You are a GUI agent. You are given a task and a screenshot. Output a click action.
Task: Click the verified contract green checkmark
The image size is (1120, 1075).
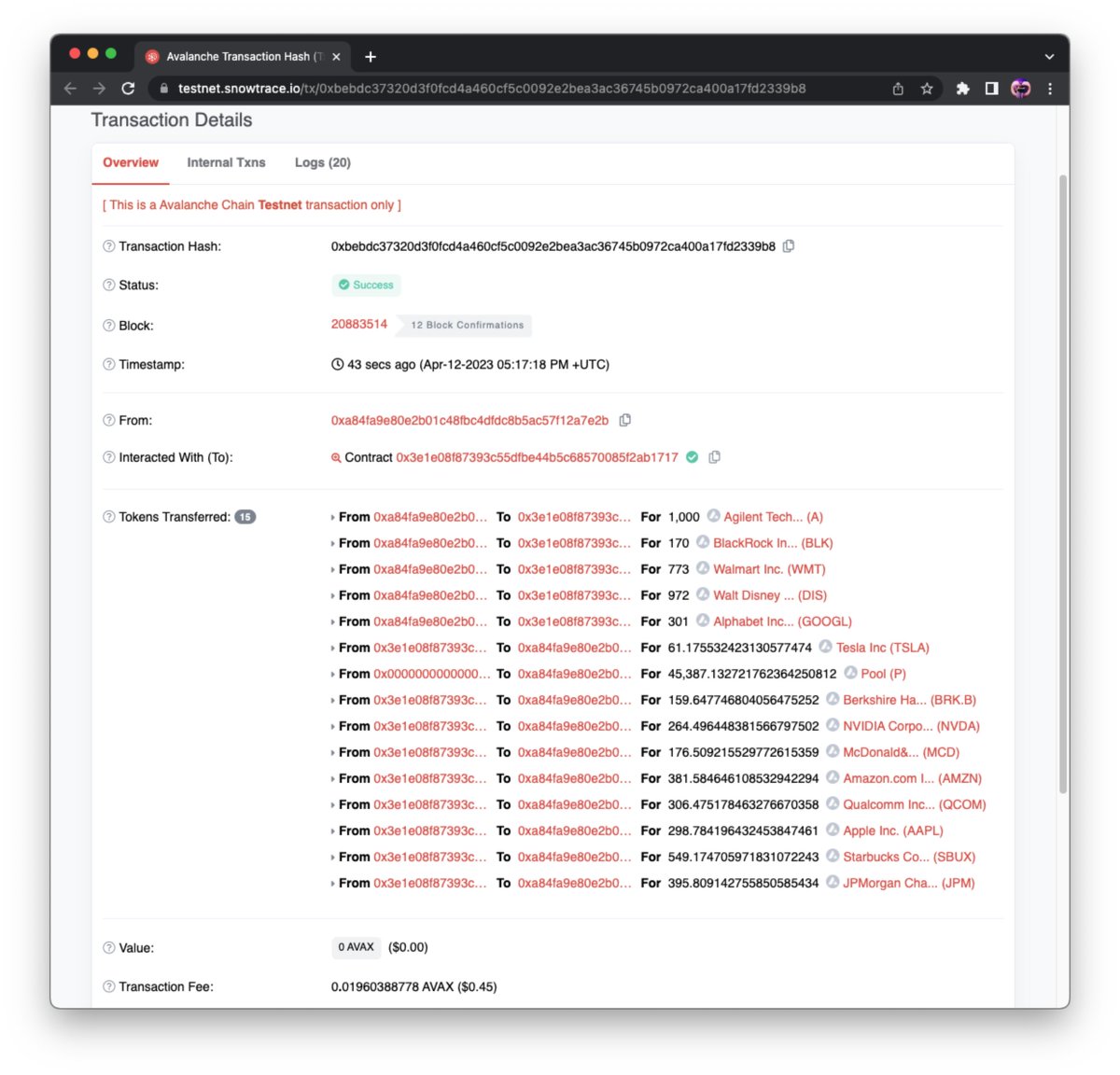tap(693, 457)
